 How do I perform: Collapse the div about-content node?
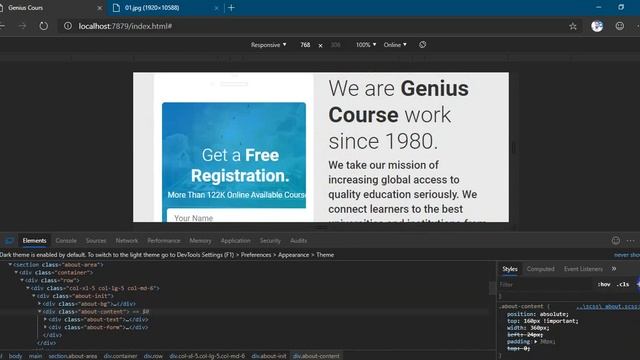point(40,311)
